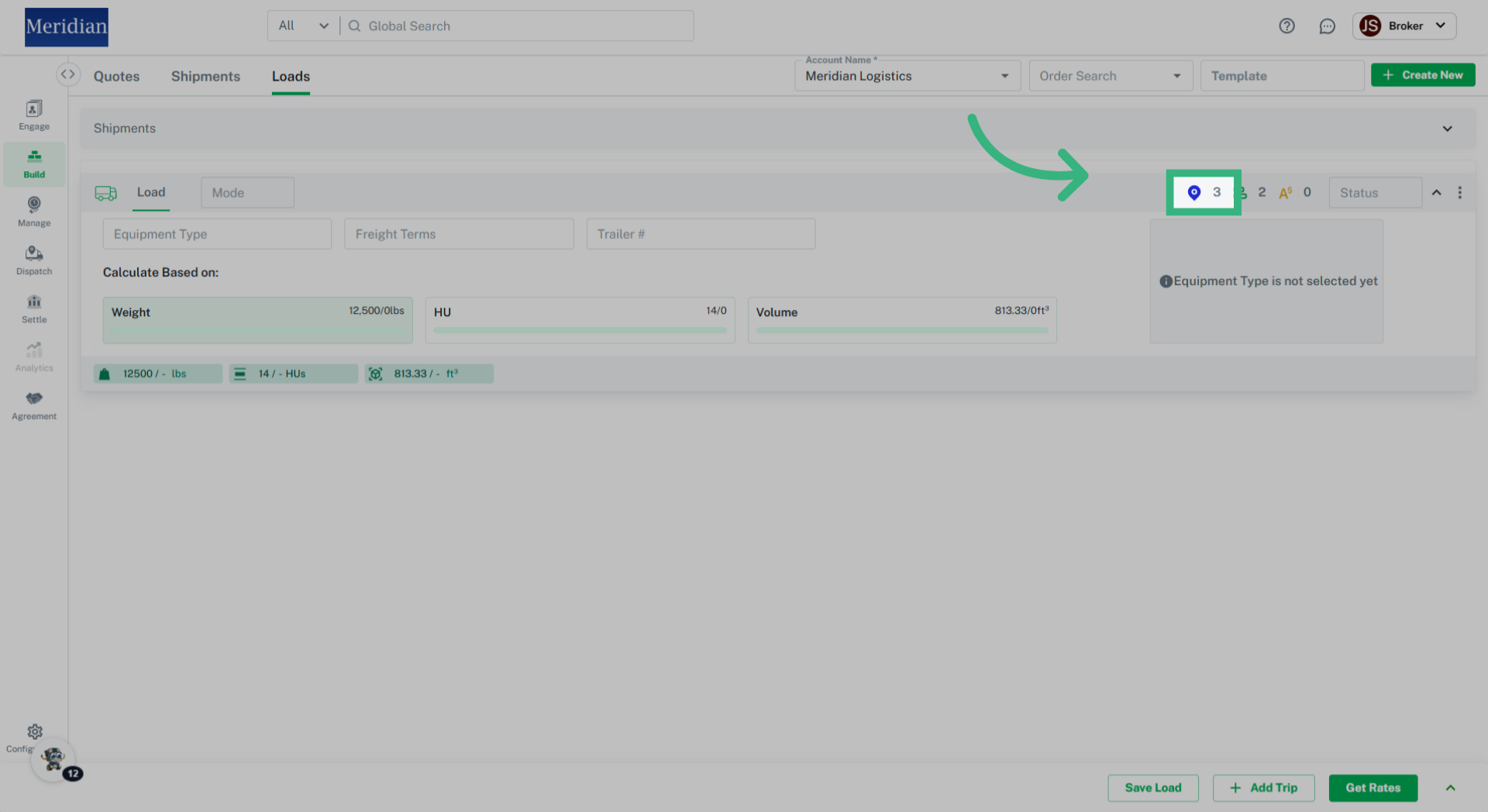Screen dimensions: 1488x812
Task: Click the Create New button
Action: 1423,75
